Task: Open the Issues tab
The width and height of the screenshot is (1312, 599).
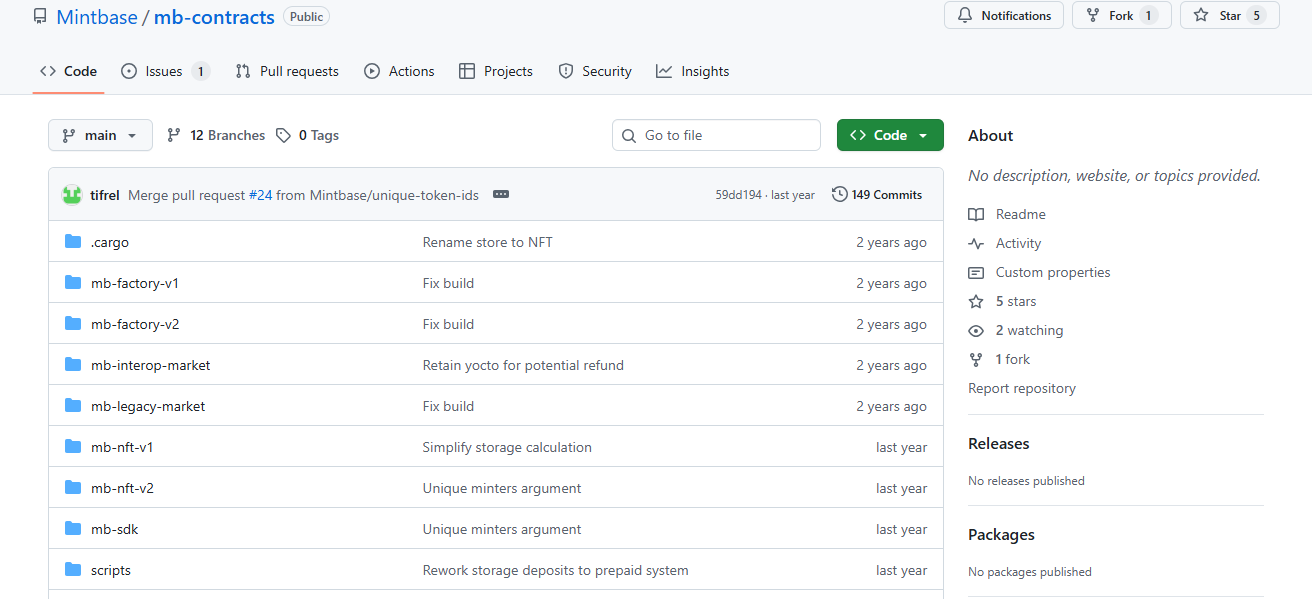Action: click(165, 71)
